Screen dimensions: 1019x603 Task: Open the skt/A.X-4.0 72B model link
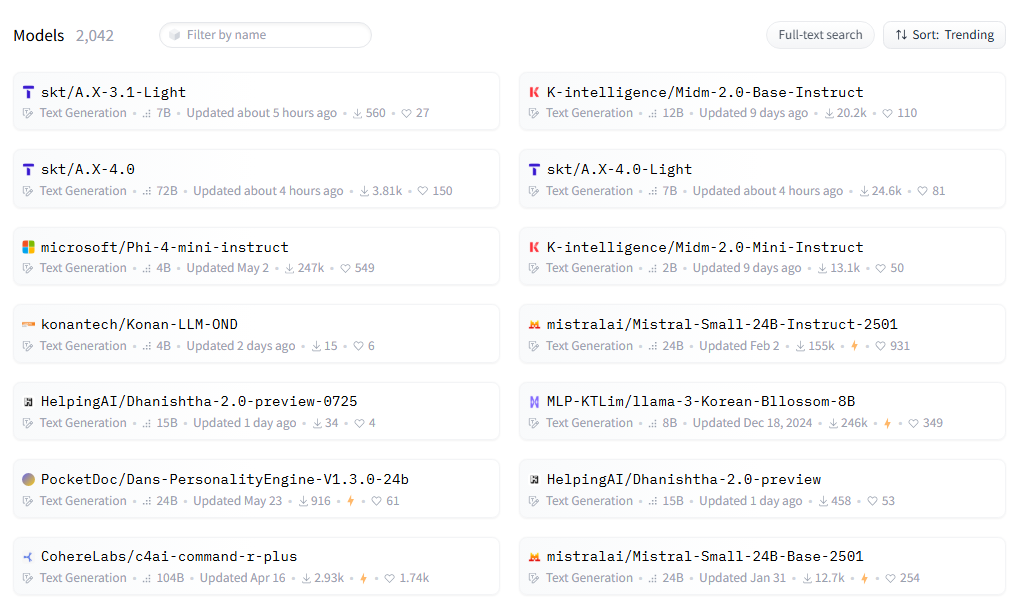tap(88, 170)
